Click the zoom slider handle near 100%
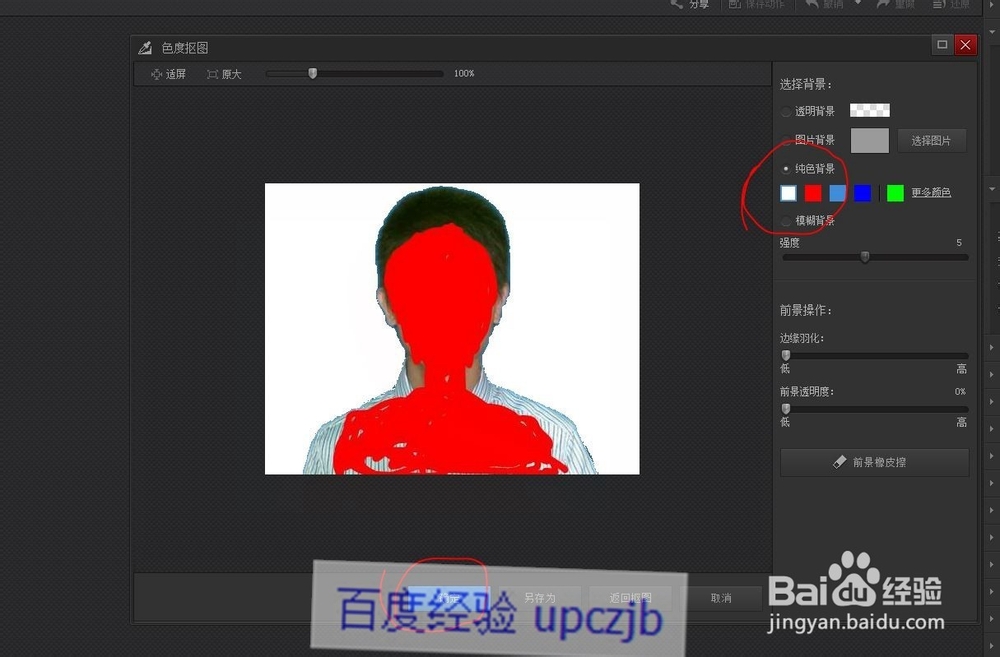Viewport: 1000px width, 657px height. click(312, 73)
